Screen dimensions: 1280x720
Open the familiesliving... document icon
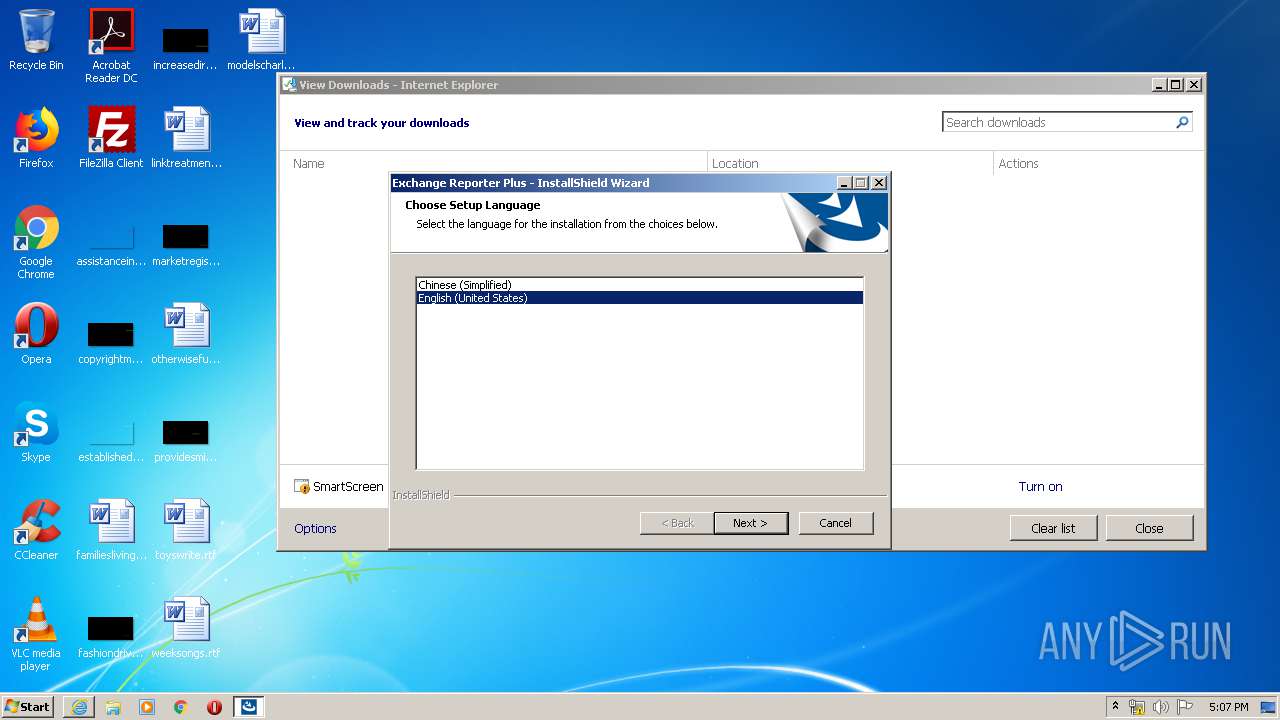coord(111,530)
